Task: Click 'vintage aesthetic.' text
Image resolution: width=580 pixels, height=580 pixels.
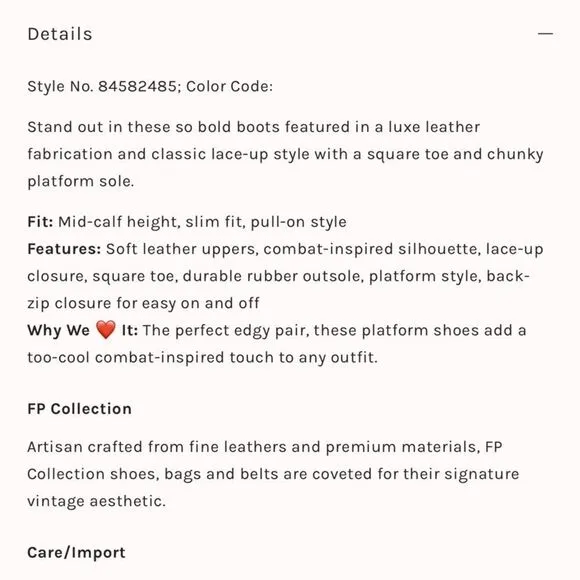Action: coord(97,501)
